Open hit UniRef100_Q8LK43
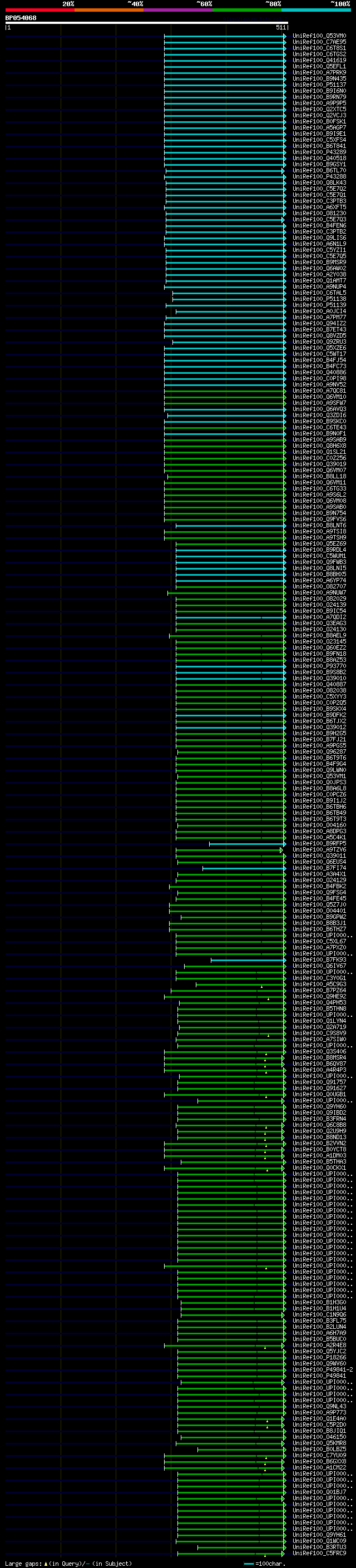The height and width of the screenshot is (1568, 356). (319, 182)
